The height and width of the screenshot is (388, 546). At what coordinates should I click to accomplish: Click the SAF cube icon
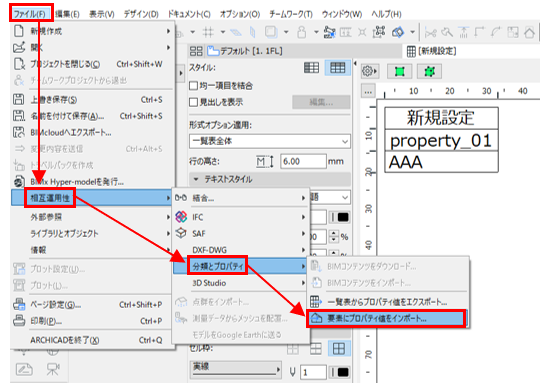point(181,233)
